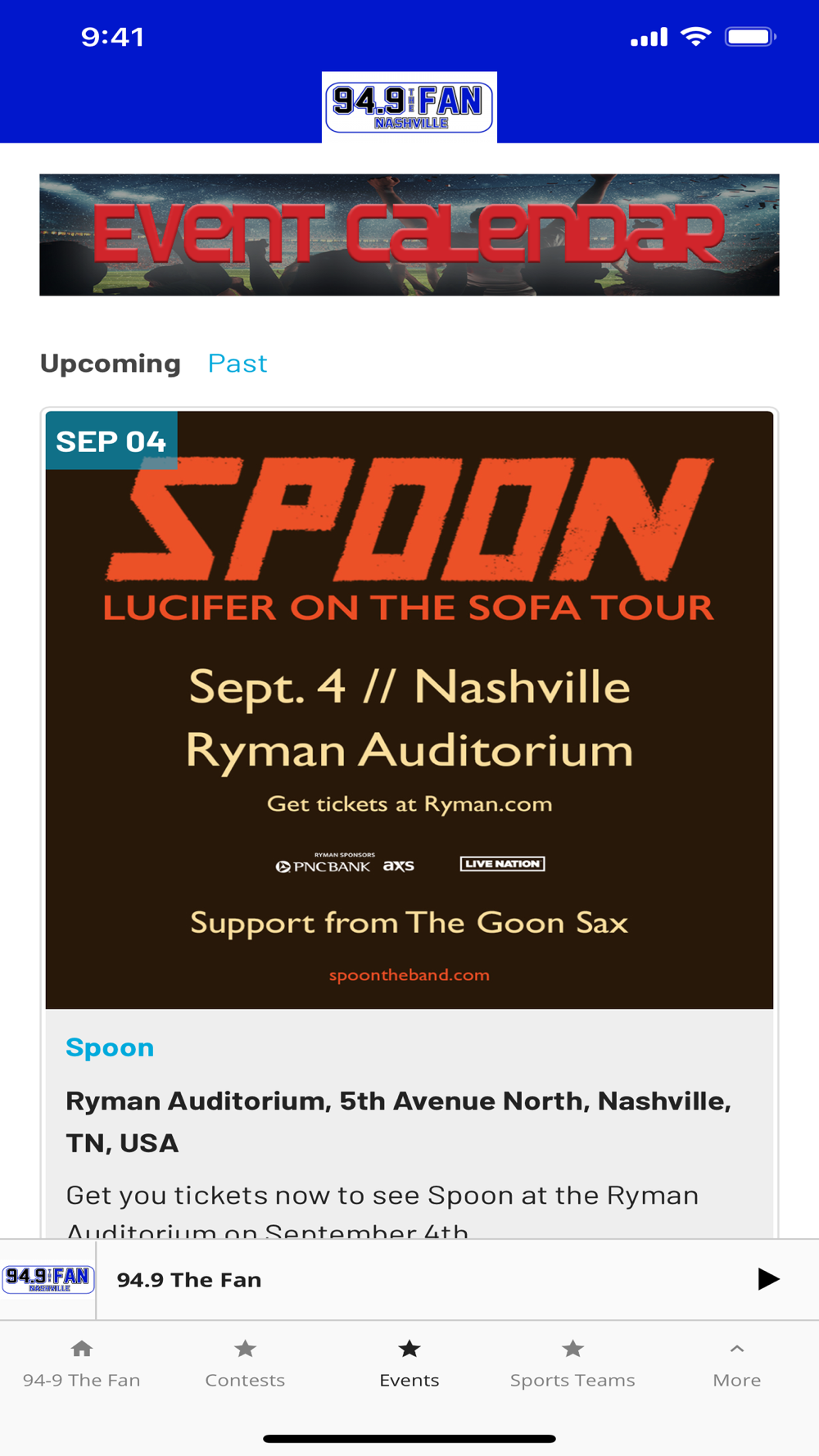Image resolution: width=819 pixels, height=1456 pixels.
Task: Tap the home icon for 94-9 The Fan
Action: 81,1348
